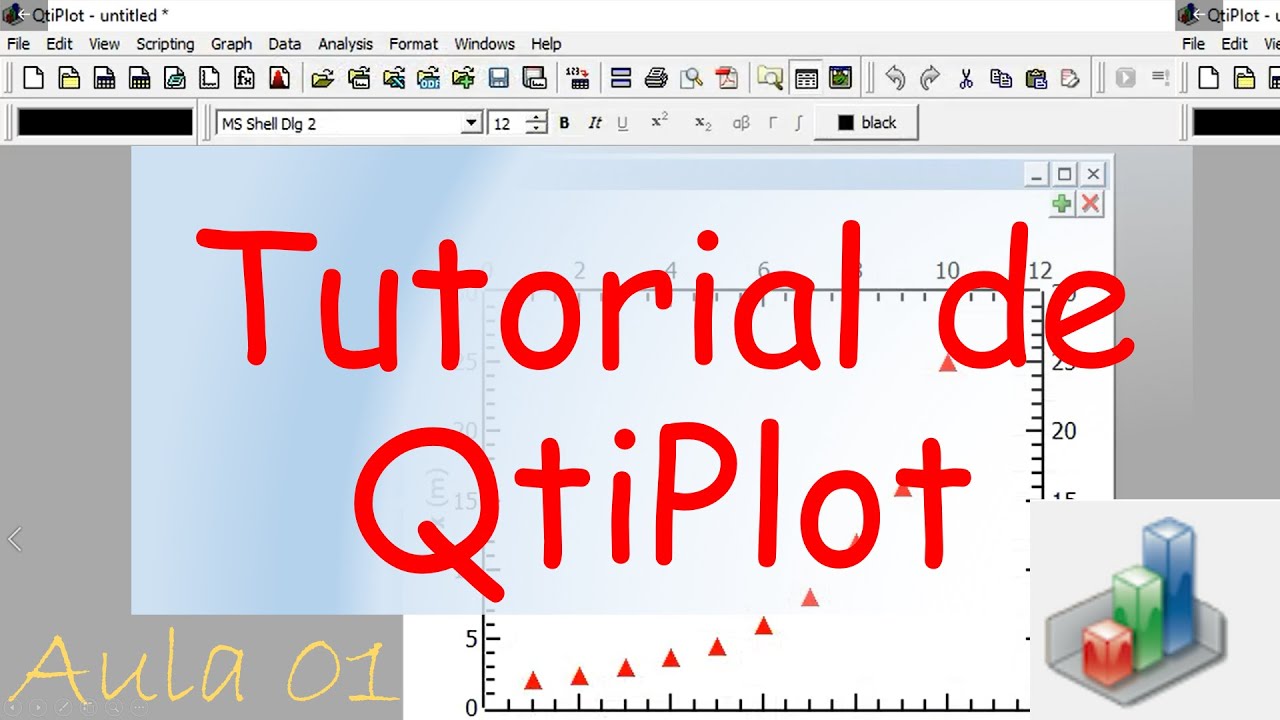Click the open template folder icon
This screenshot has height=720, width=1280.
(358, 78)
